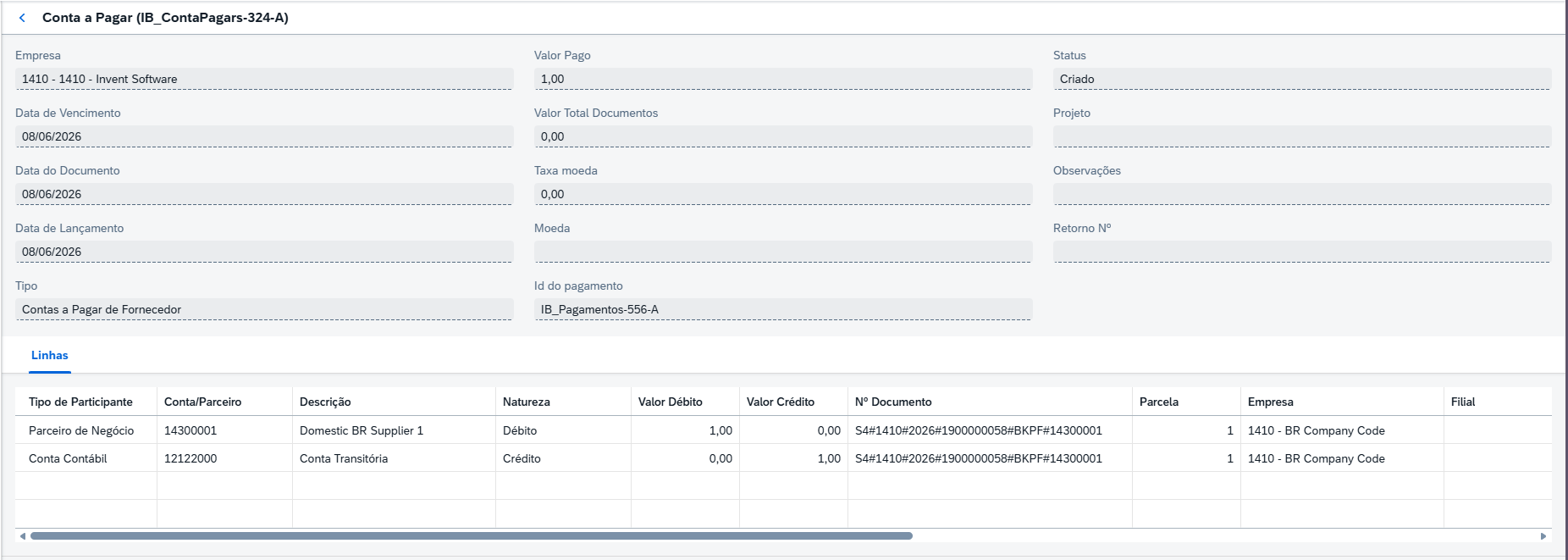Click the horizontal scrollbar thumb under the table
This screenshot has height=560, width=1568.
tap(472, 535)
